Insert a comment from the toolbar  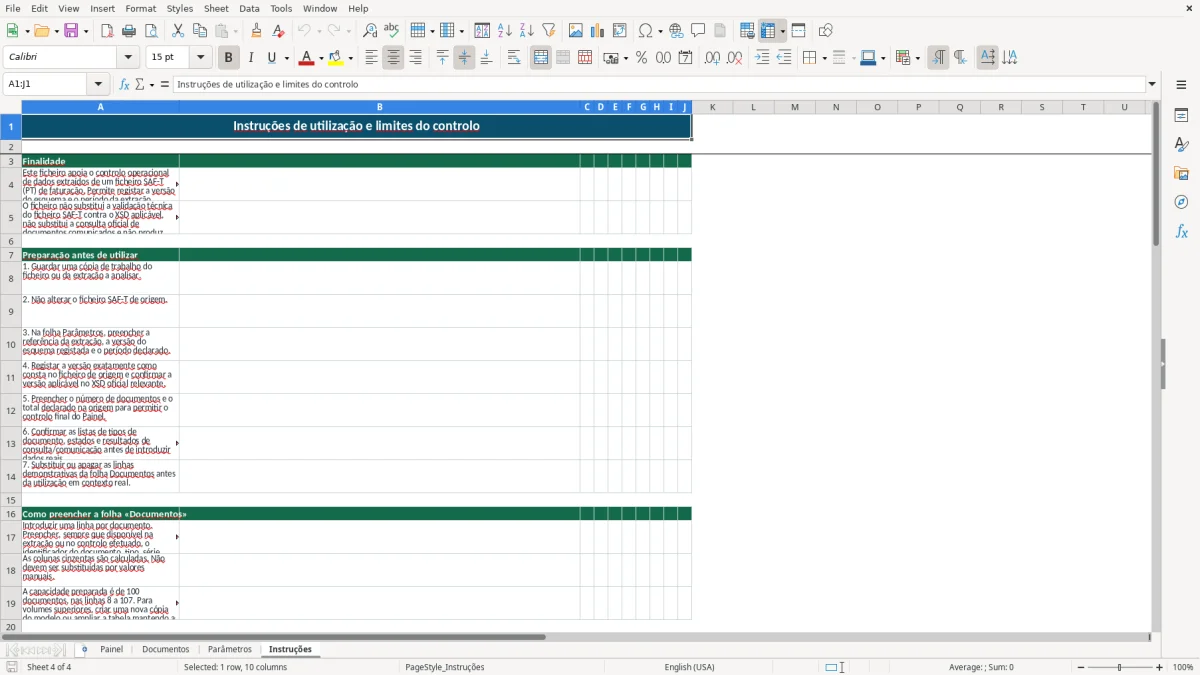pyautogui.click(x=698, y=31)
